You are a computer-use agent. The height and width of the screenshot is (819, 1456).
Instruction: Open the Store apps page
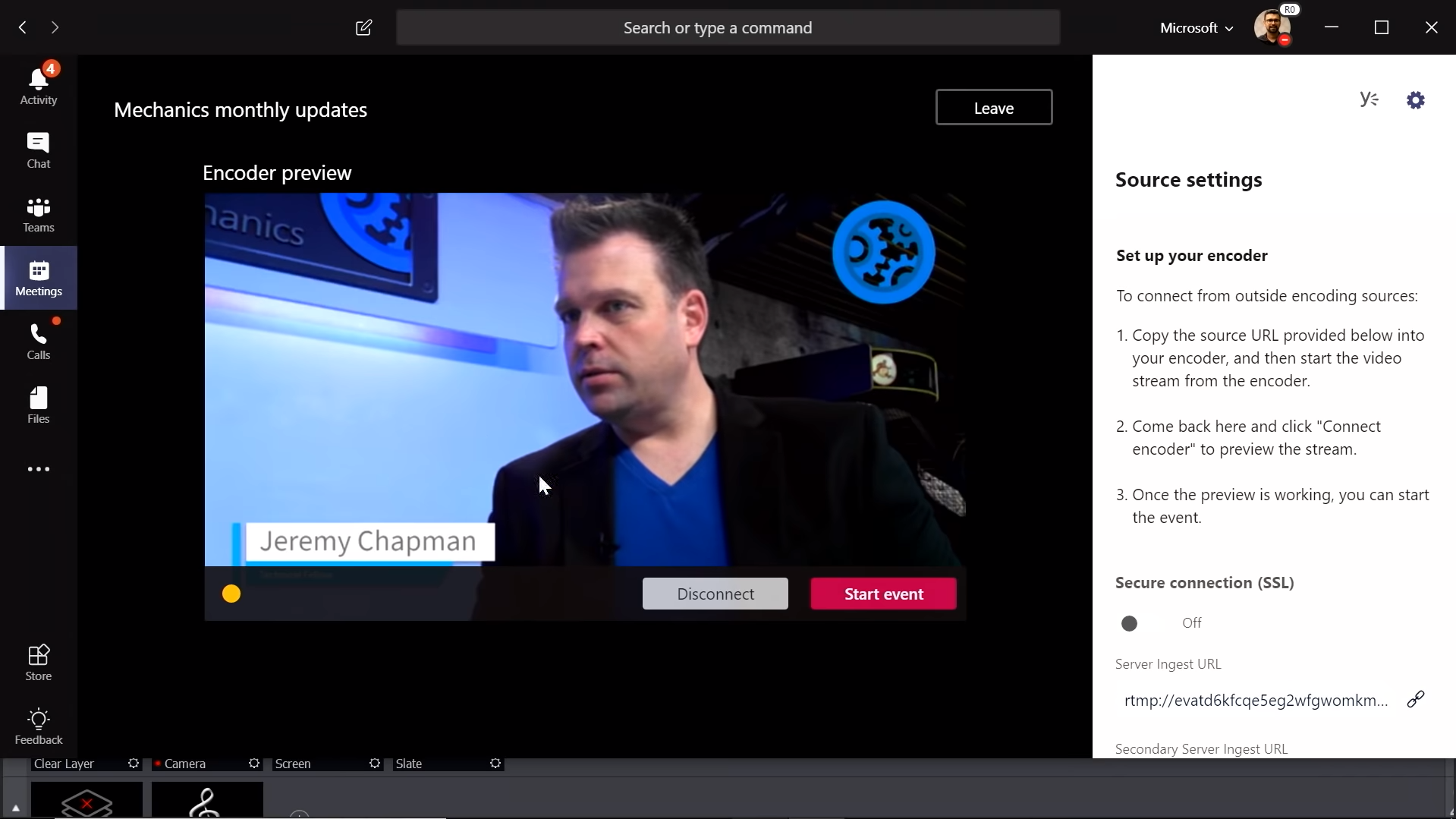point(39,663)
